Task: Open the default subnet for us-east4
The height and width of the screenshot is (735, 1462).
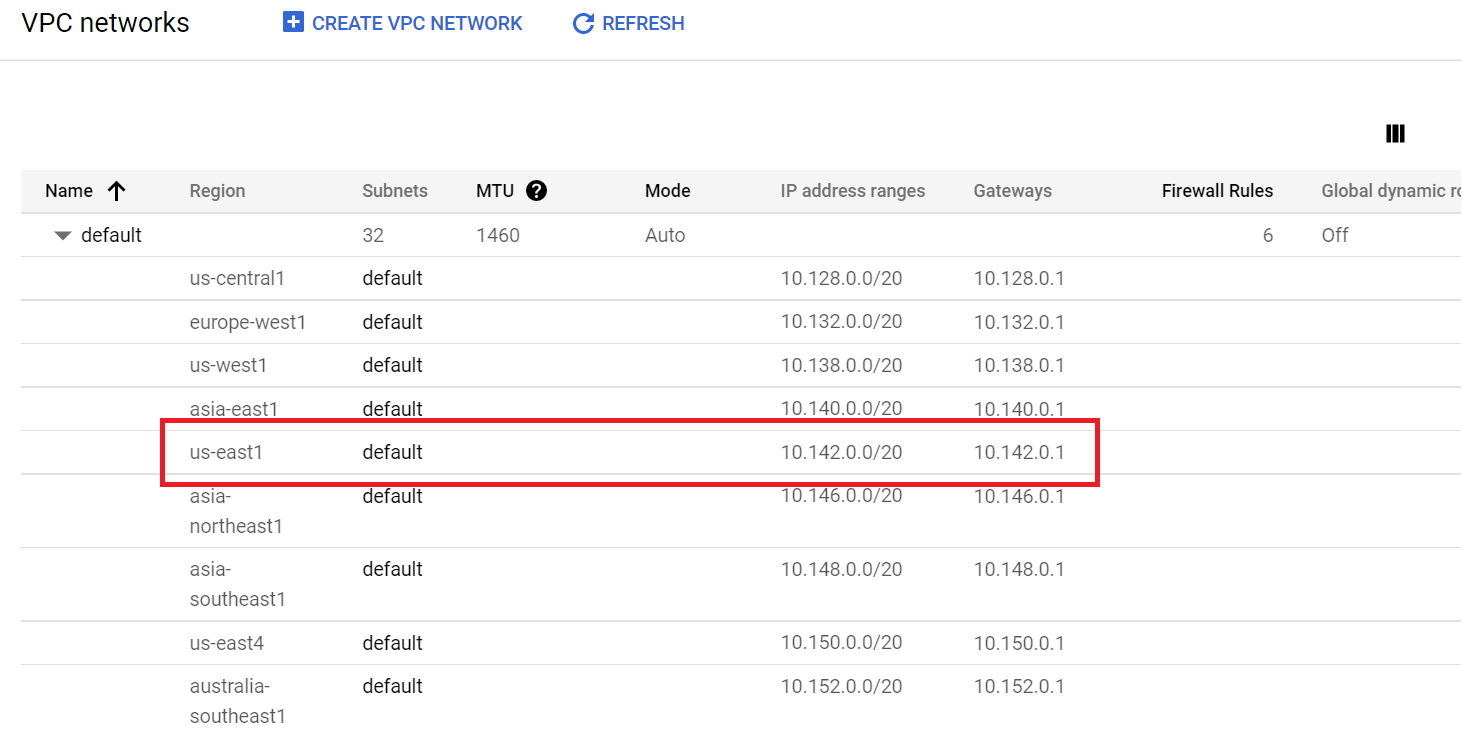Action: pos(392,643)
